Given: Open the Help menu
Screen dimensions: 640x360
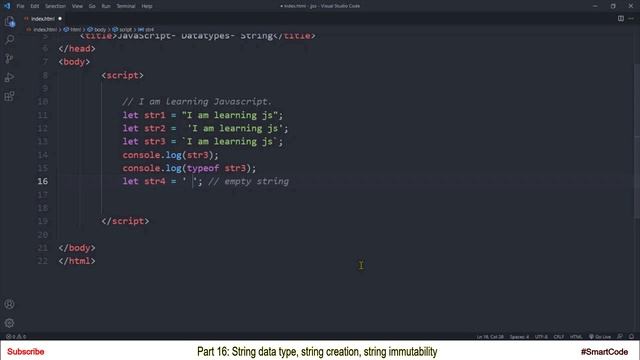Looking at the screenshot, I should [x=147, y=6].
